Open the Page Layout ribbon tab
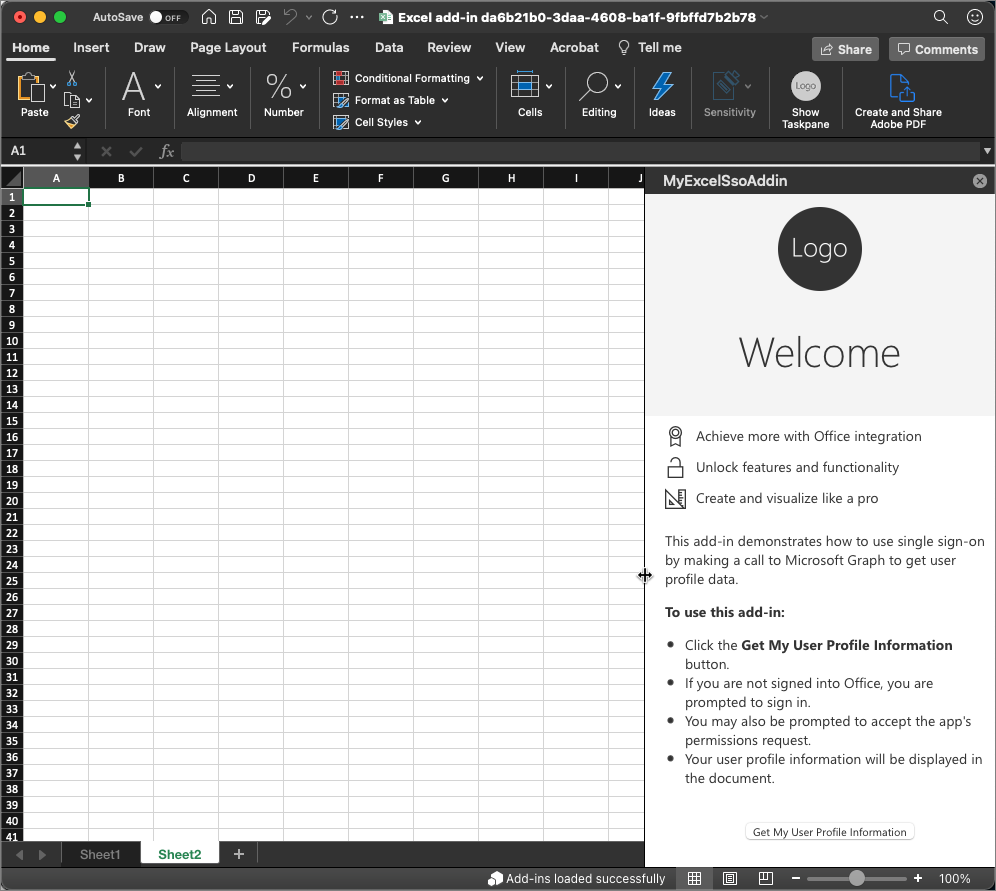This screenshot has height=891, width=996. 228,48
